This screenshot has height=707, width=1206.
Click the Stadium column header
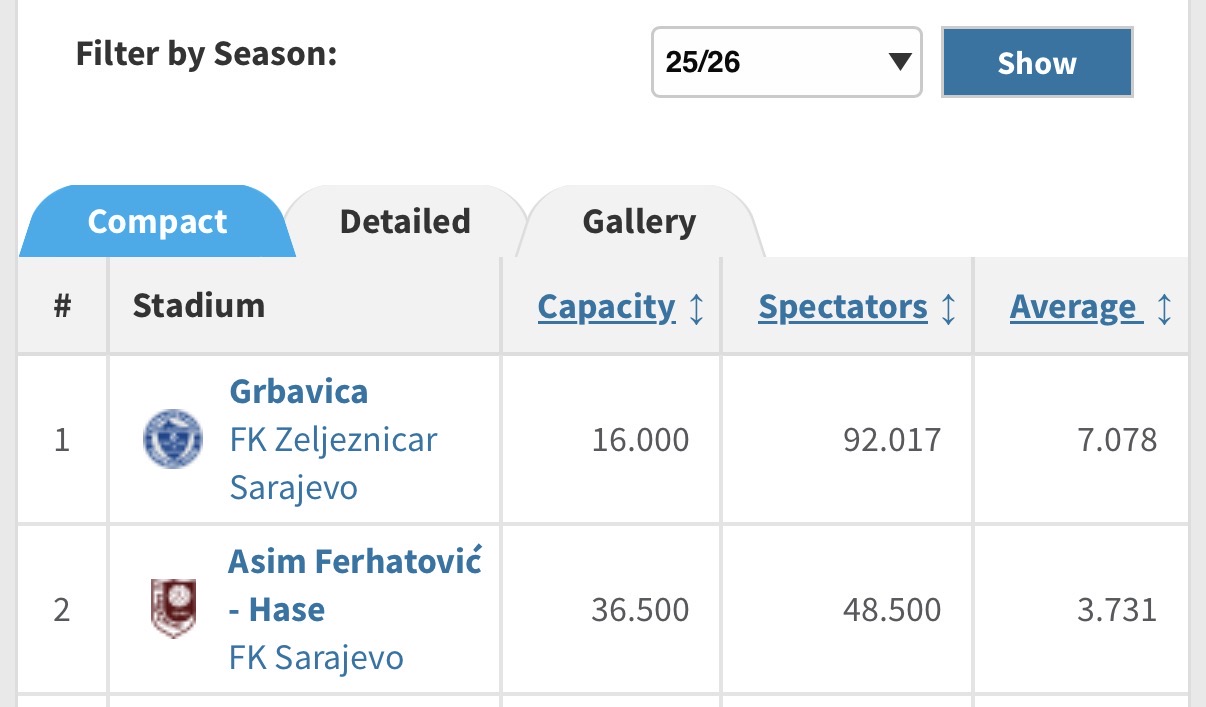198,305
